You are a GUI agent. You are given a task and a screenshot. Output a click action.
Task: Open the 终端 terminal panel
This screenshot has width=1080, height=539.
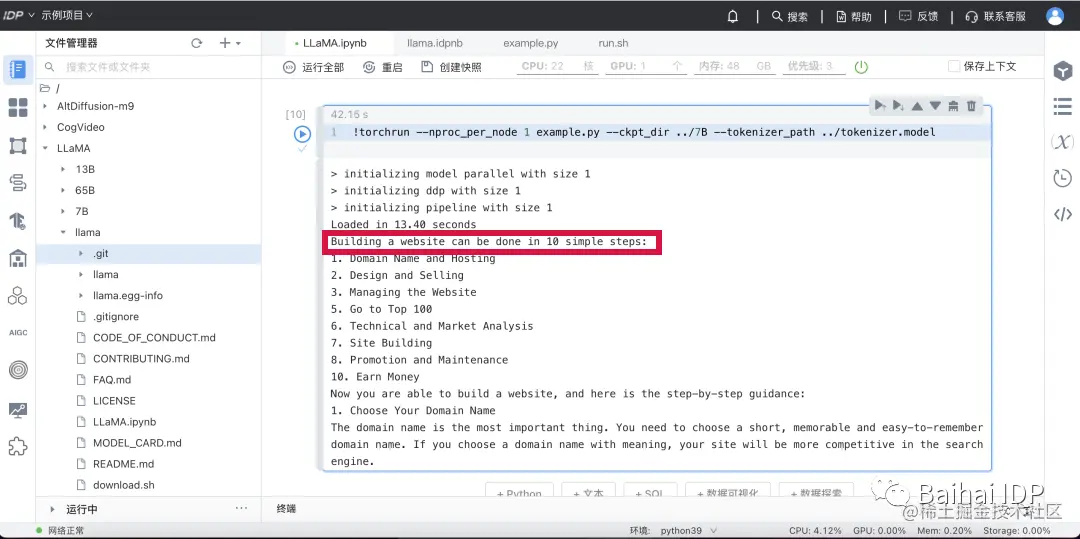pyautogui.click(x=286, y=509)
